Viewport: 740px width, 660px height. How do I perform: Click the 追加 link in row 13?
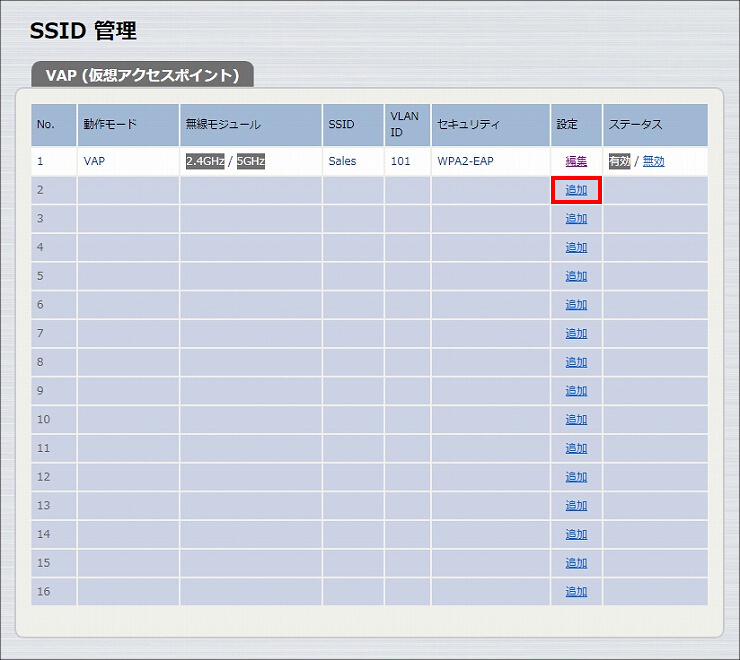(x=576, y=506)
